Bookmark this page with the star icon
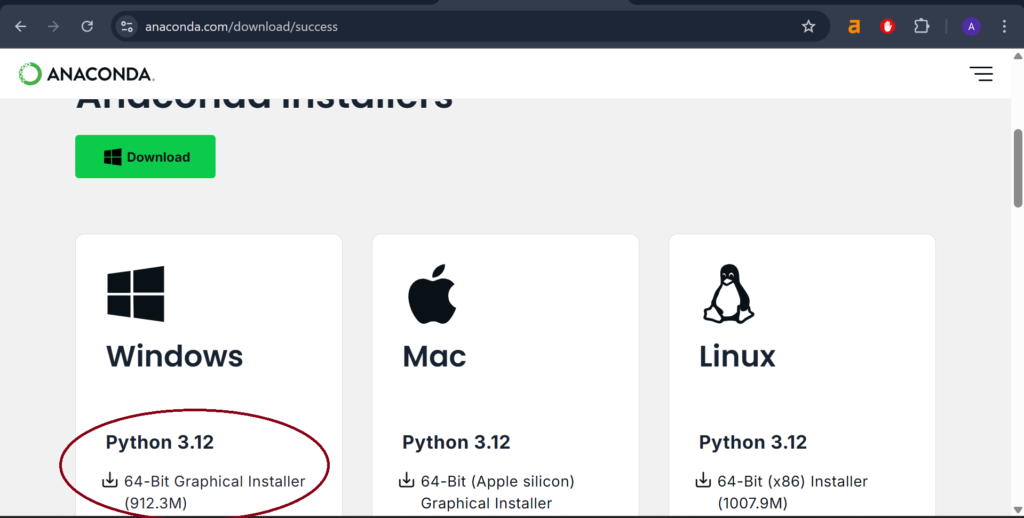Image resolution: width=1024 pixels, height=518 pixels. [x=808, y=27]
